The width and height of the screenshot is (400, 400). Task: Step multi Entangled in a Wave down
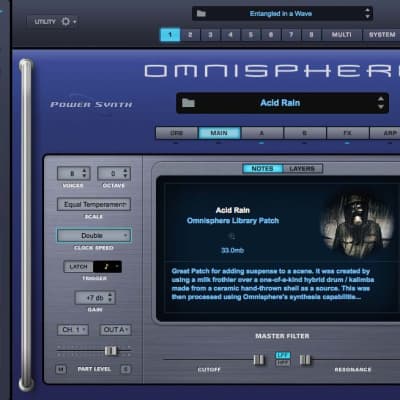pos(367,17)
